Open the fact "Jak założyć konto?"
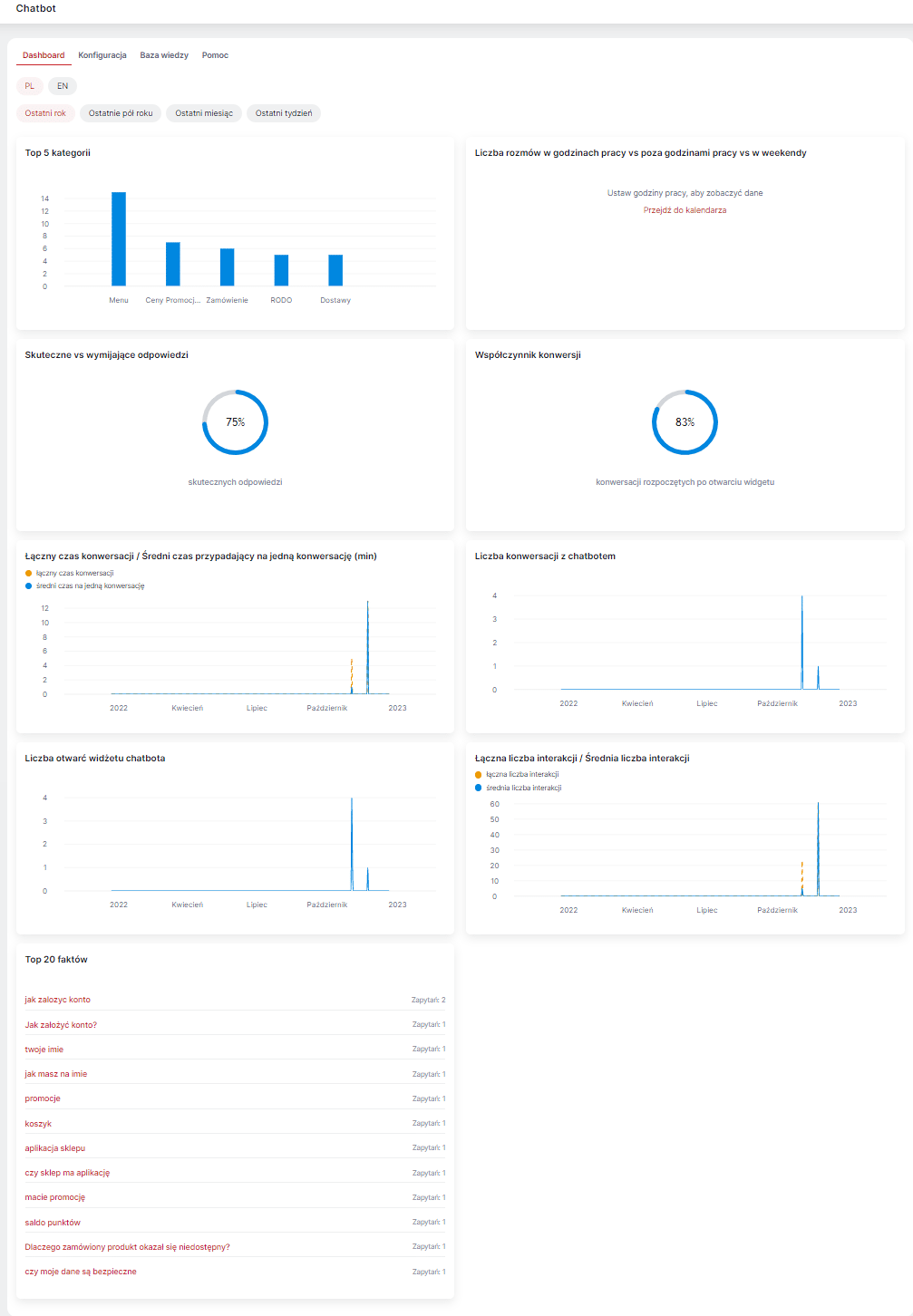The width and height of the screenshot is (913, 1316). pos(61,1025)
